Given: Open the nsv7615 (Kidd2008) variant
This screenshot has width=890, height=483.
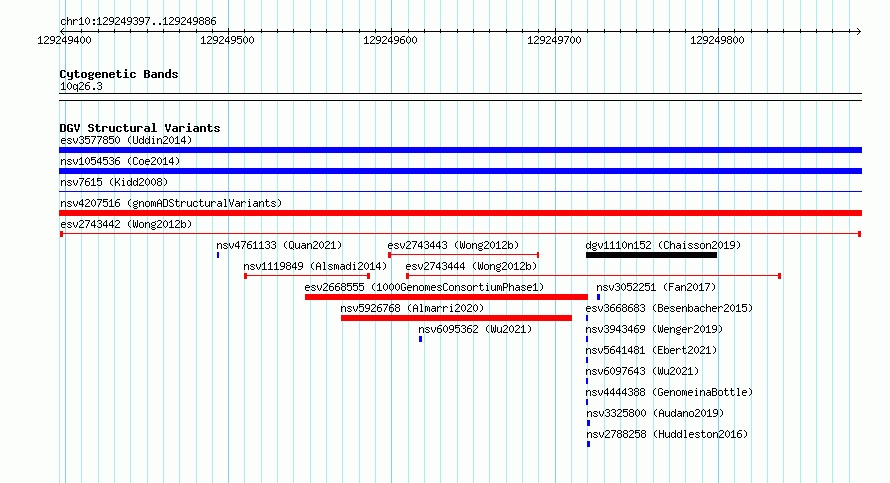Looking at the screenshot, I should tap(114, 182).
